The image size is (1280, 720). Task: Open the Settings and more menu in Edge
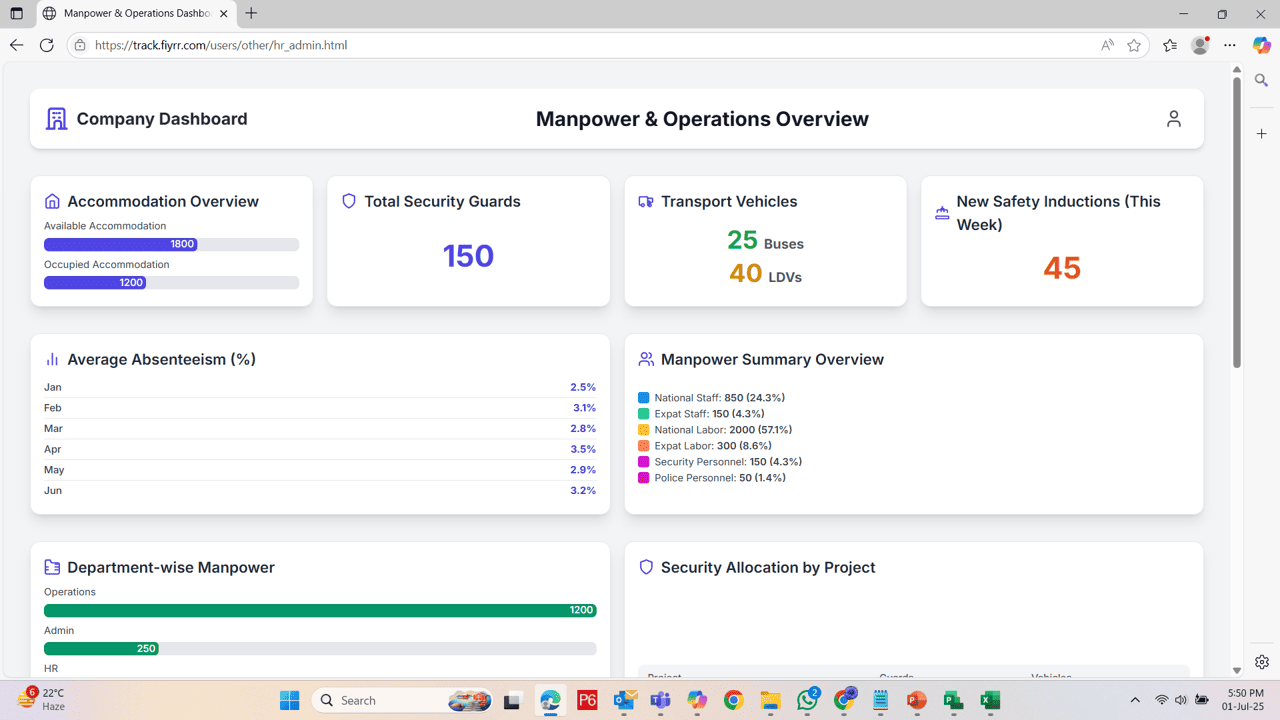[1230, 44]
